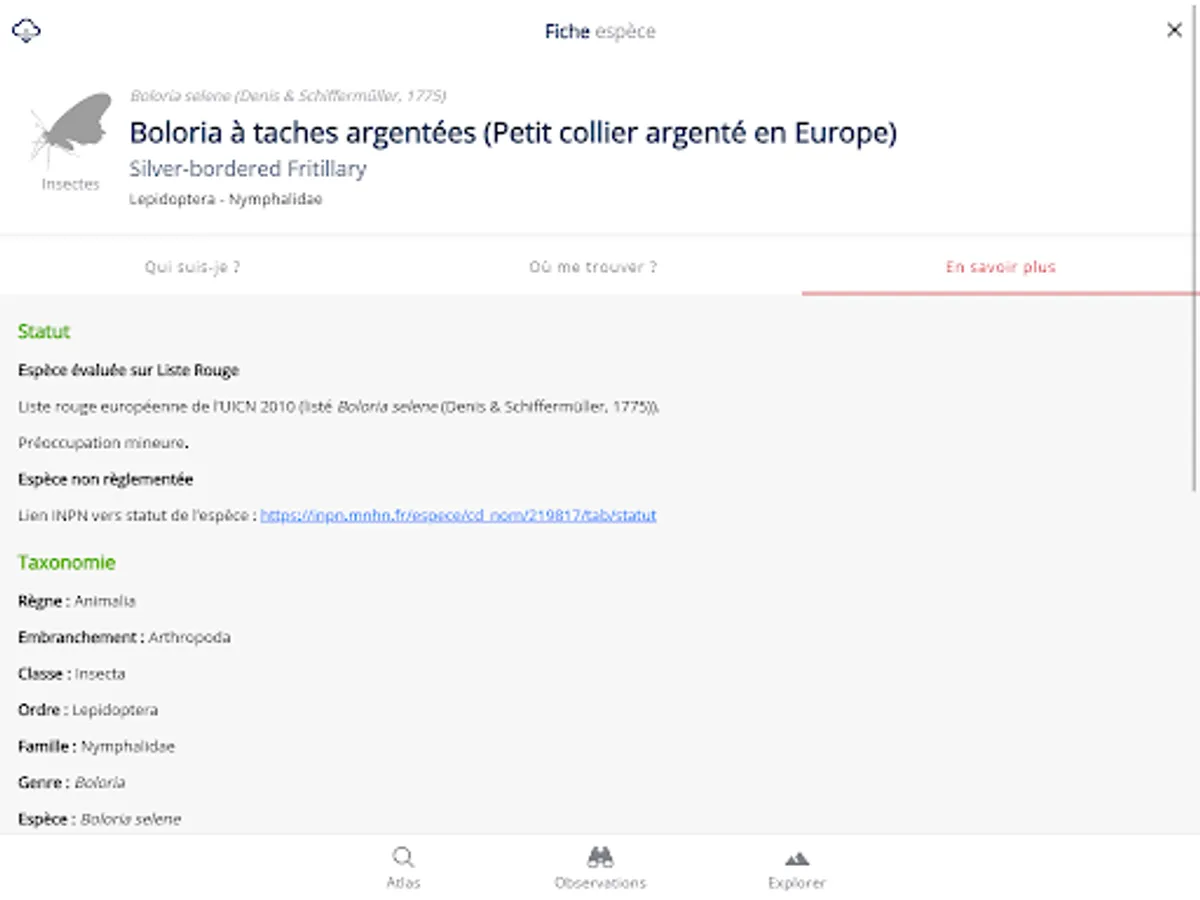Click the 'Explorer' label in the bottom bar

click(x=797, y=883)
